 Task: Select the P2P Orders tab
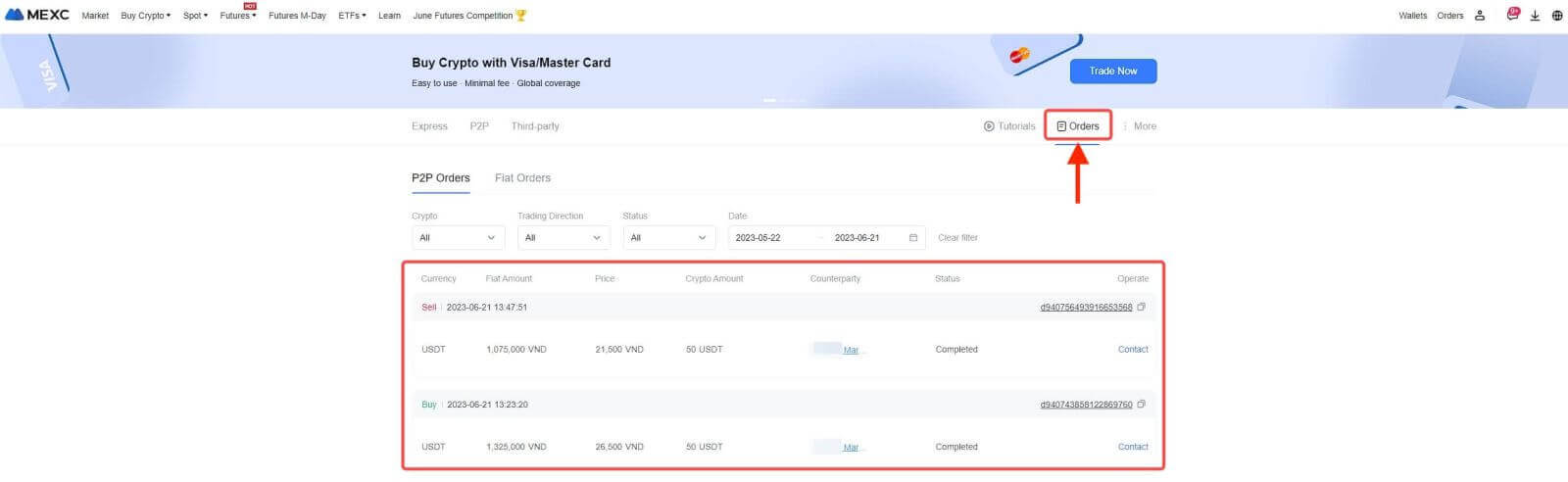click(441, 178)
